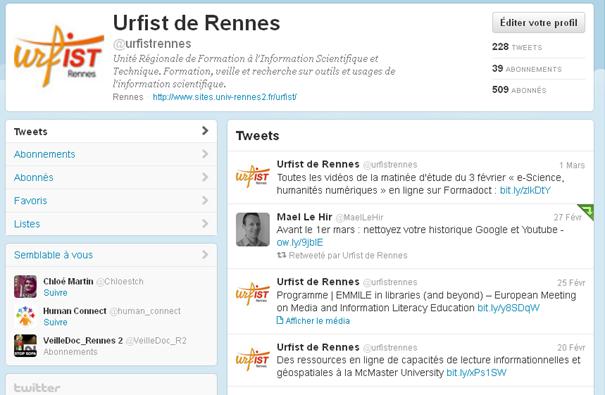Expand the Semblable à vous chevron

[205, 255]
